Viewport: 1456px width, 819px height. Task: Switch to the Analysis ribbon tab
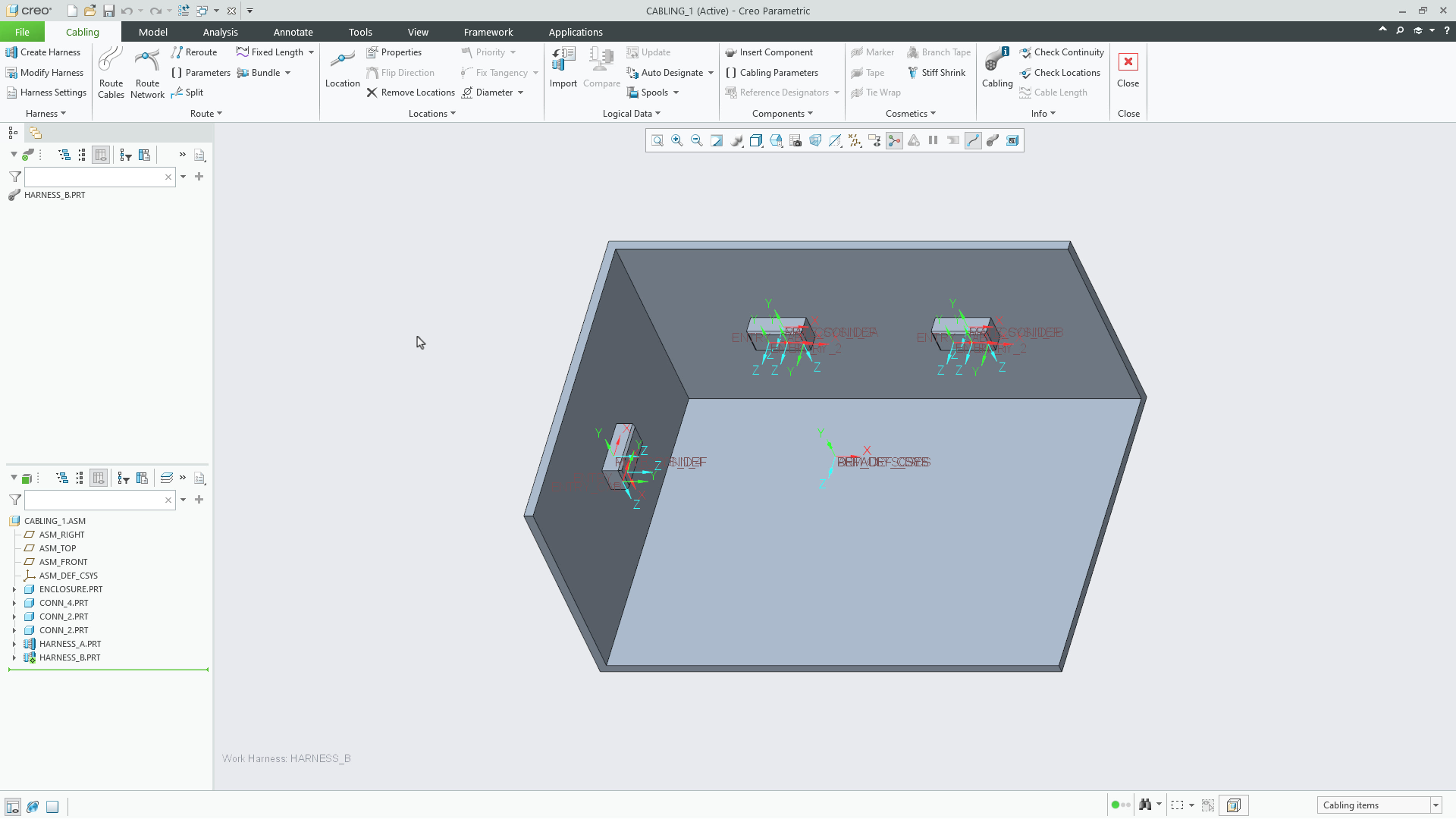tap(220, 32)
